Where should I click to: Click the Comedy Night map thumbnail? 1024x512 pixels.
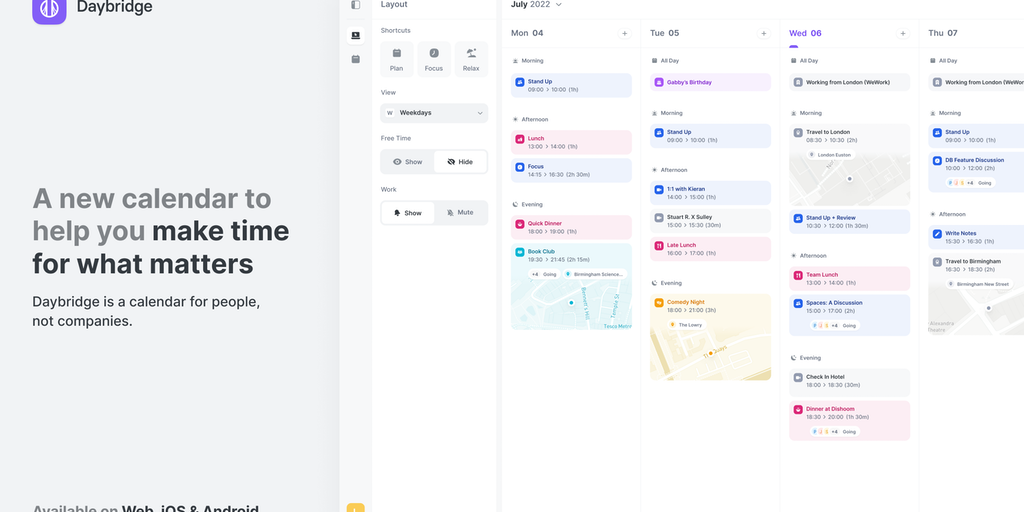click(x=710, y=356)
